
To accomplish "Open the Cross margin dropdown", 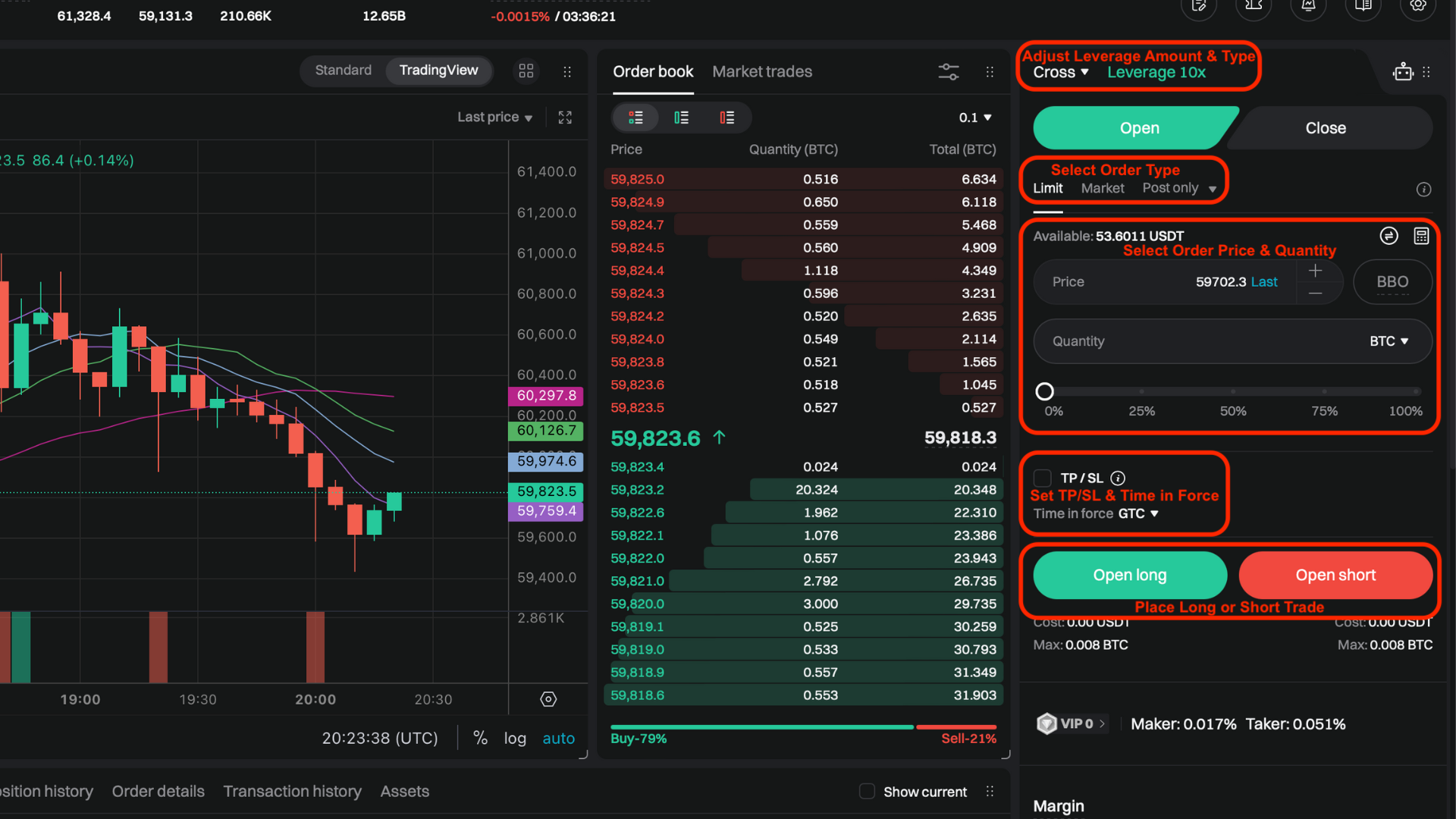I will (1059, 72).
